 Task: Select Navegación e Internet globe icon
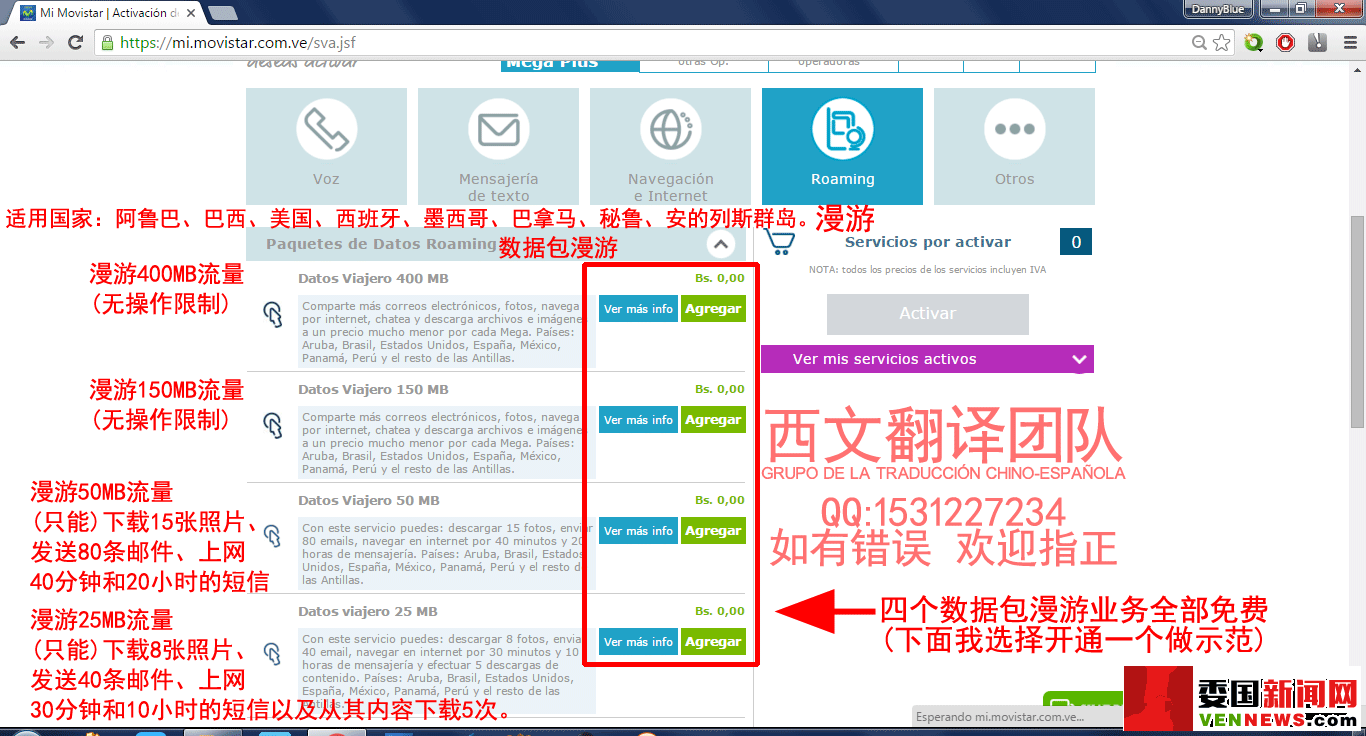[x=670, y=130]
